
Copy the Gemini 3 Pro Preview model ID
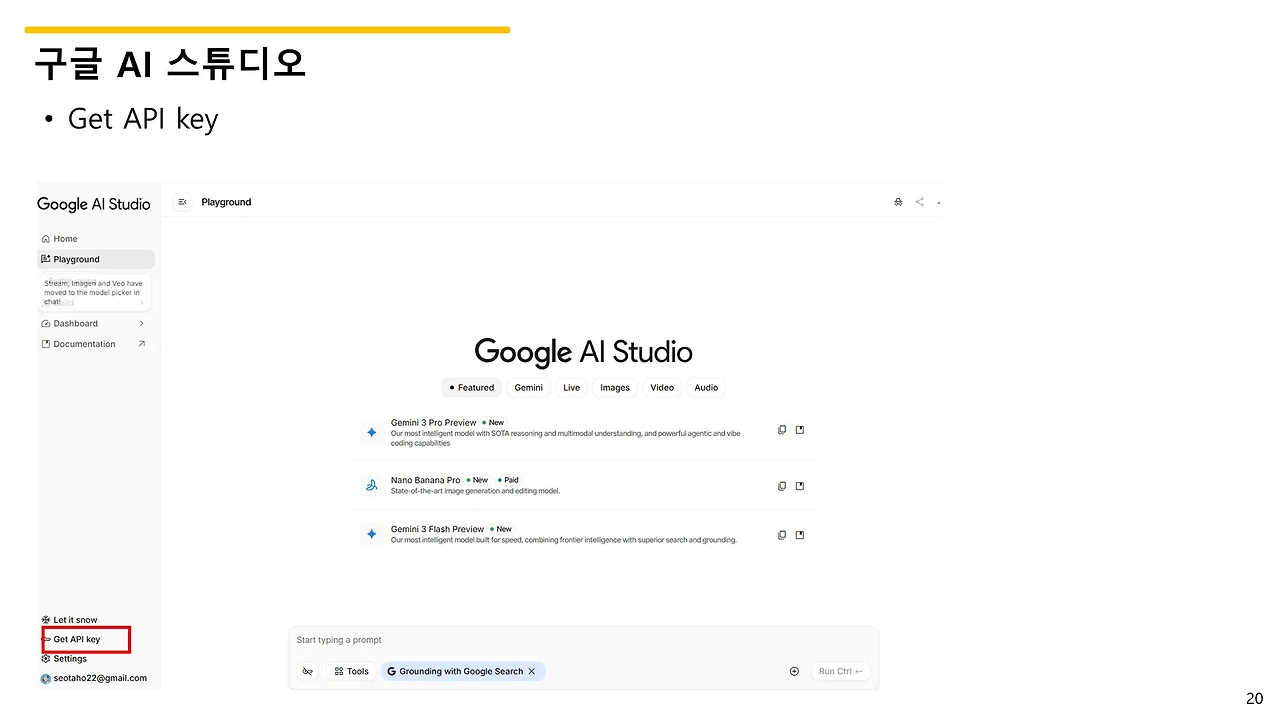[782, 430]
